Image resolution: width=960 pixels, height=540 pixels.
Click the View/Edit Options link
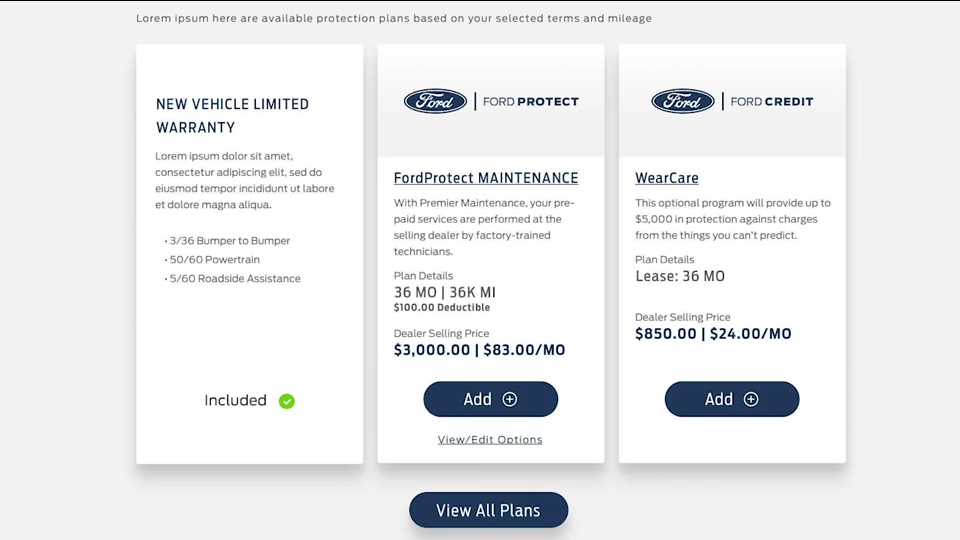[x=490, y=440]
